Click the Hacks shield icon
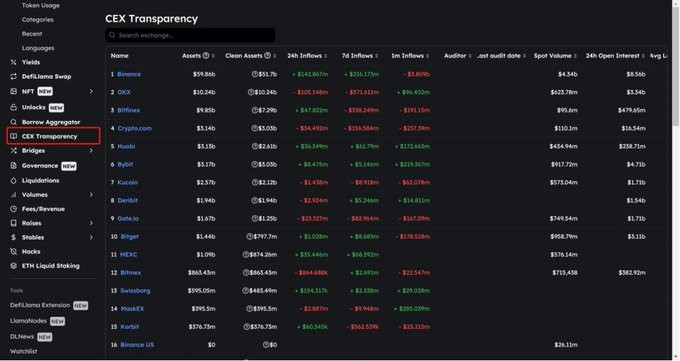 (x=13, y=252)
